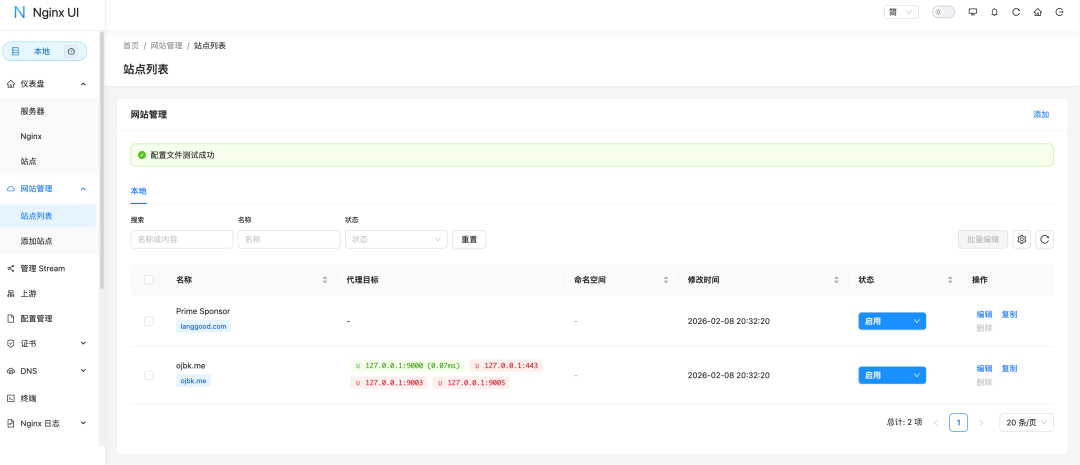Open 配置管理 in the sidebar

coord(36,319)
